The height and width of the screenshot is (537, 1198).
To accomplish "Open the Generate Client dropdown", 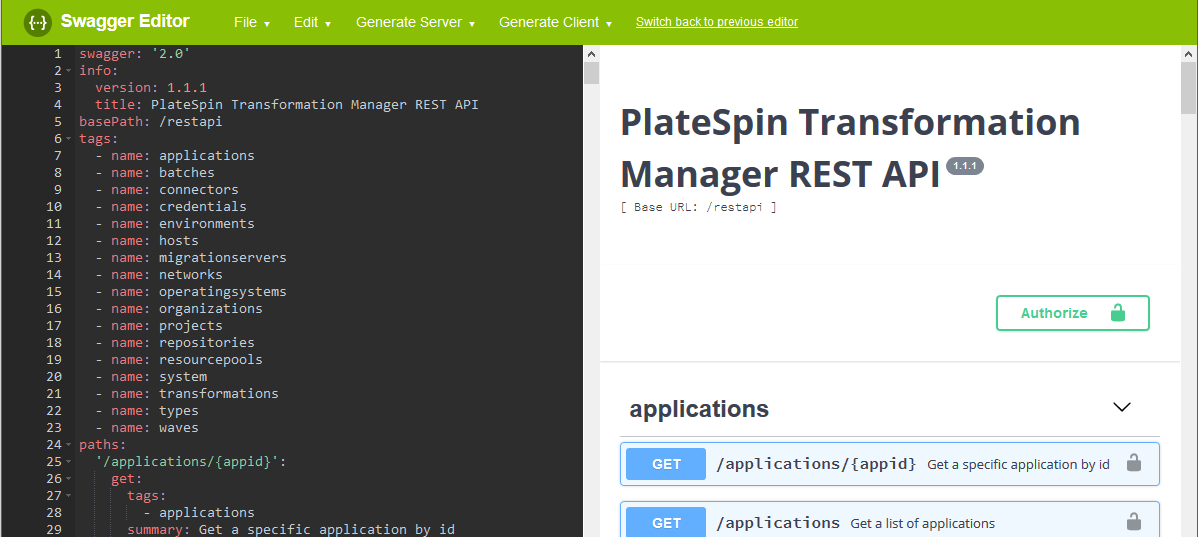I will pyautogui.click(x=555, y=22).
